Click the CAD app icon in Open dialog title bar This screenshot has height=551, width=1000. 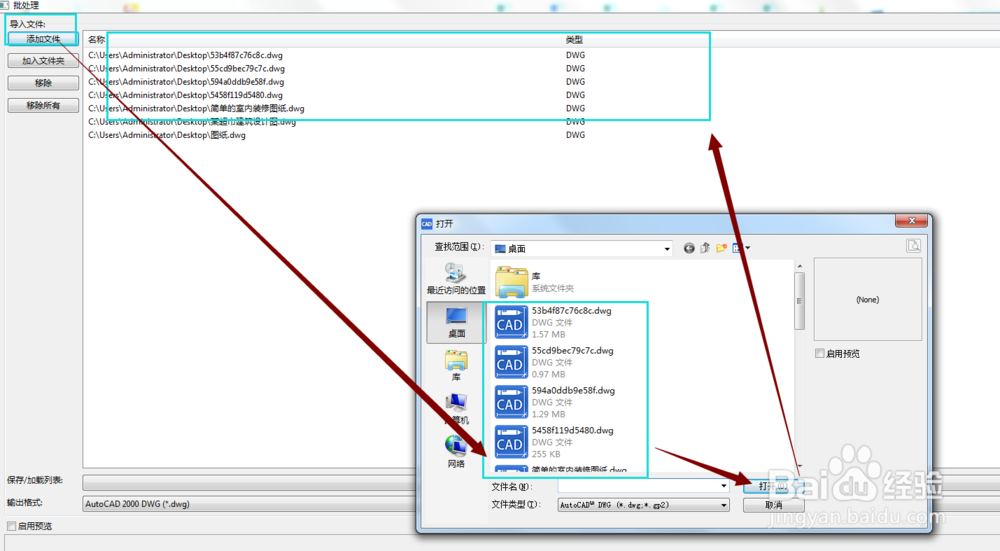pos(427,223)
